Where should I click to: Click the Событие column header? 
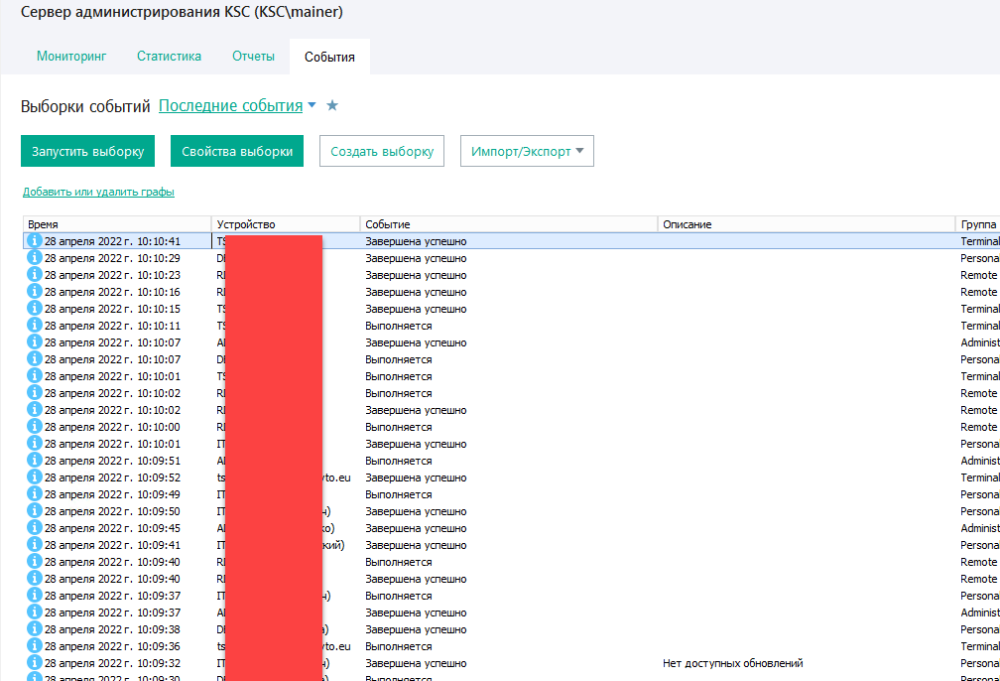click(507, 225)
